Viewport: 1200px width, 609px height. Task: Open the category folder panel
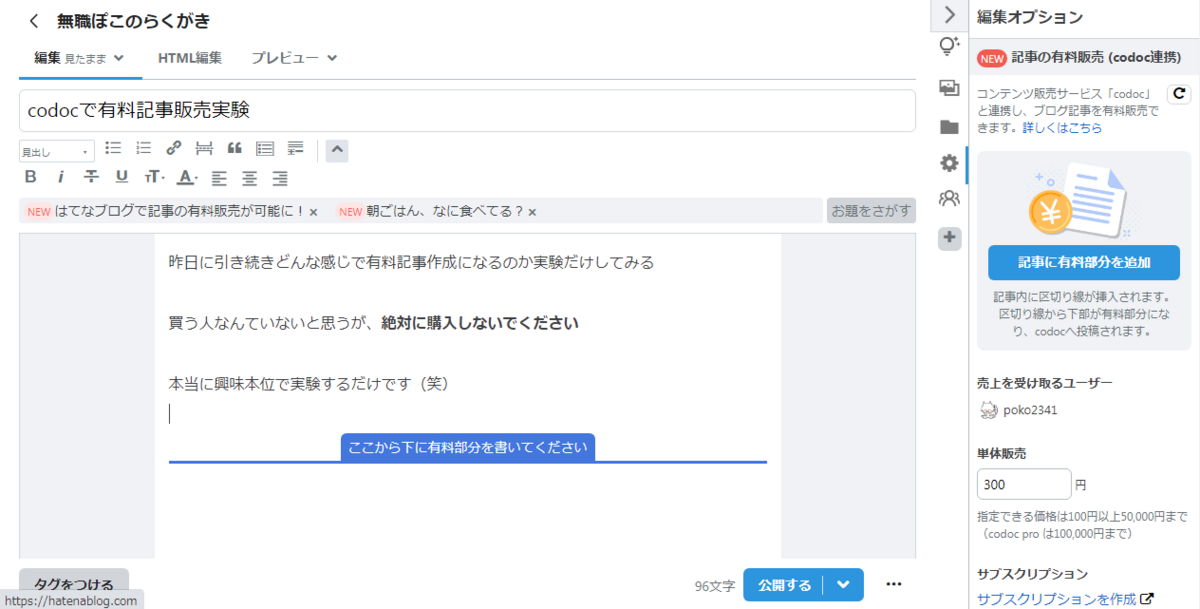(949, 127)
